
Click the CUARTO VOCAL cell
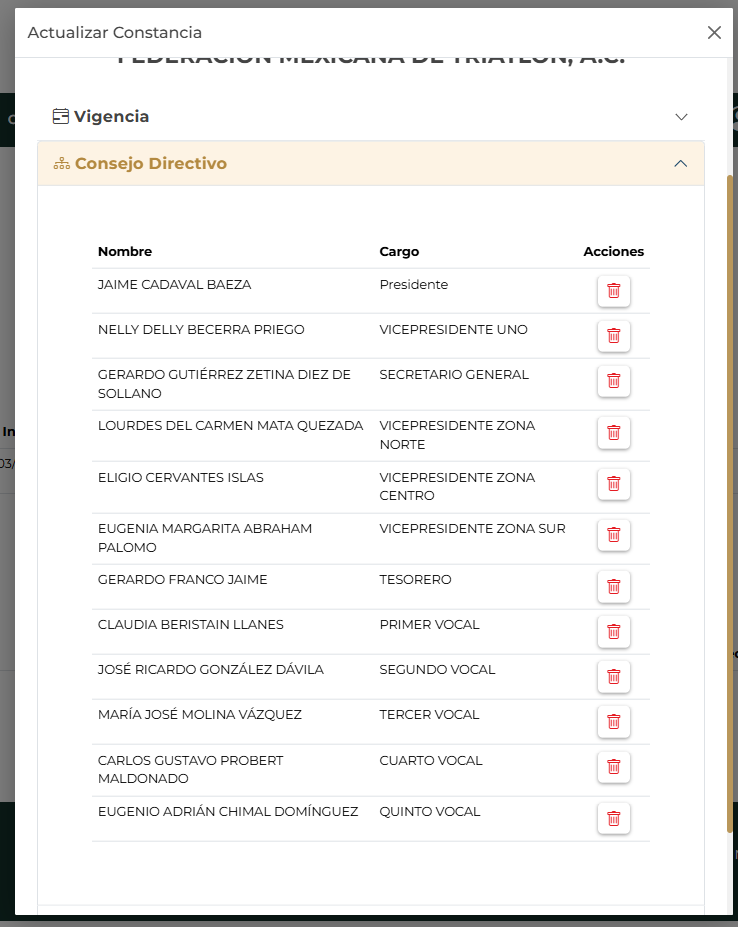coord(431,760)
